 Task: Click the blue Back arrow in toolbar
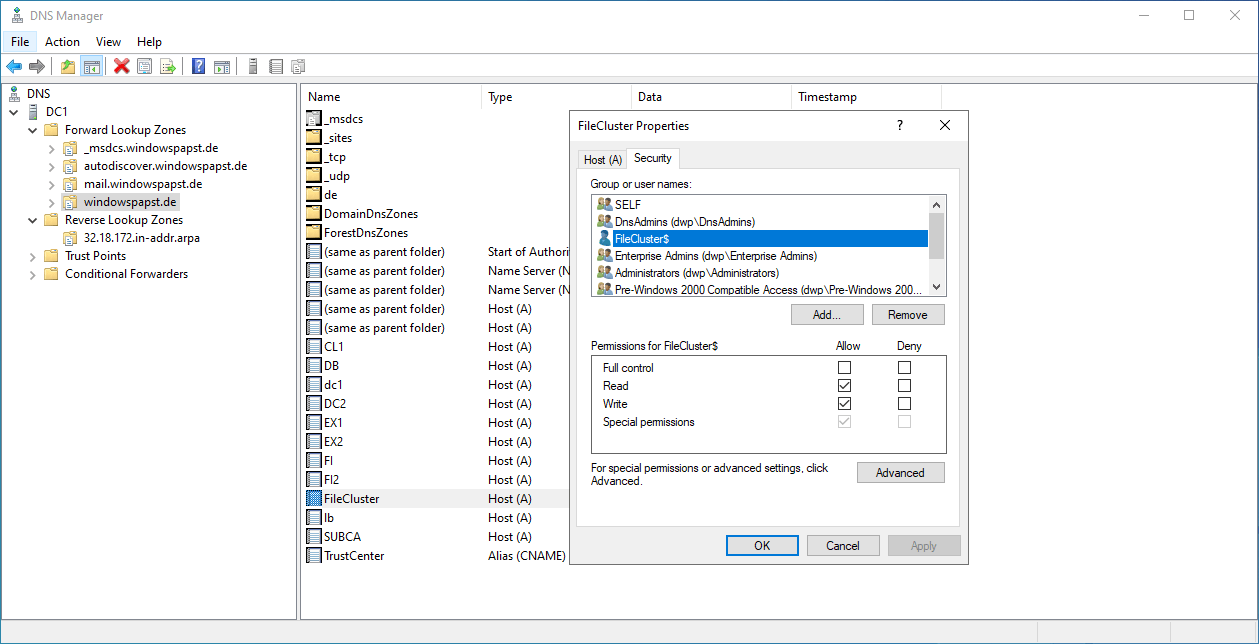coord(14,67)
